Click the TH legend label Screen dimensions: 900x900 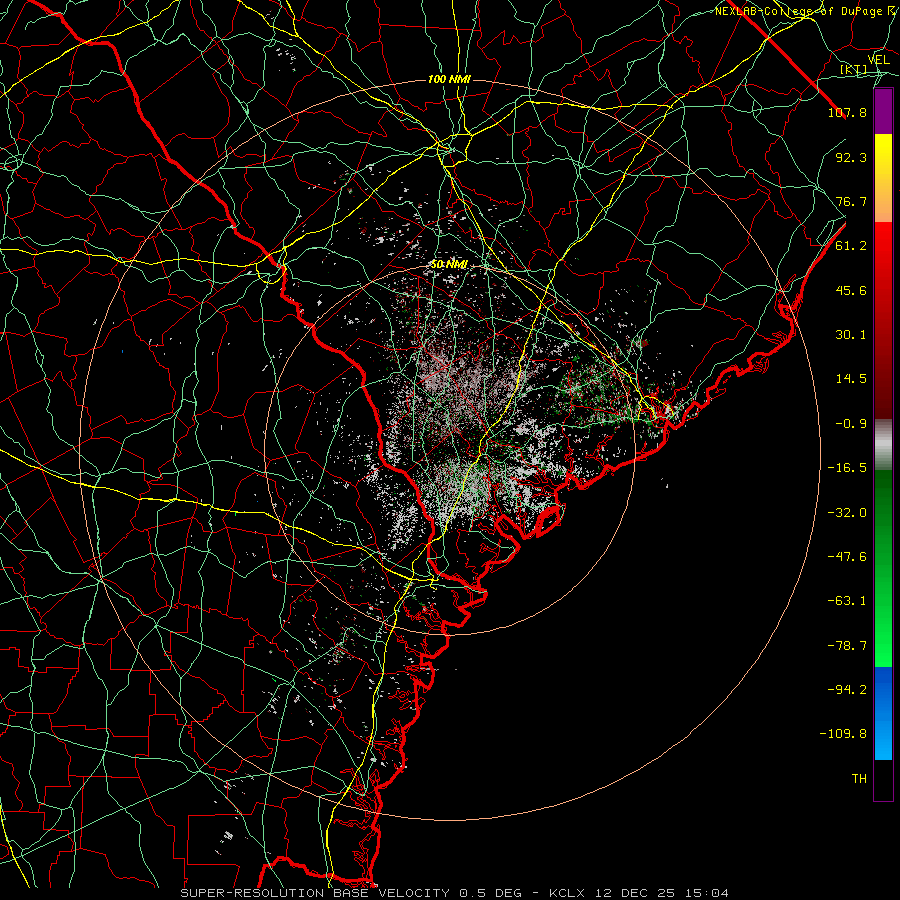click(859, 779)
